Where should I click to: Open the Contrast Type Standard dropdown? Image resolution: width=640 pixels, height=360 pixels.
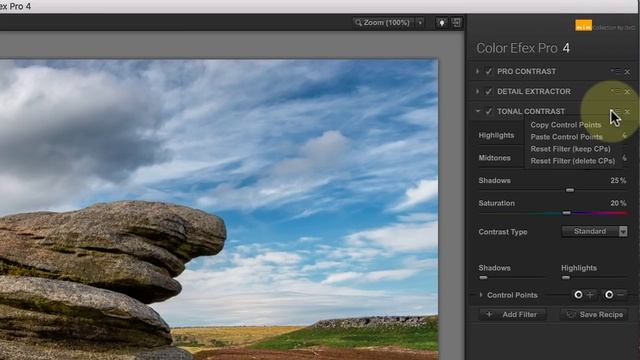594,231
